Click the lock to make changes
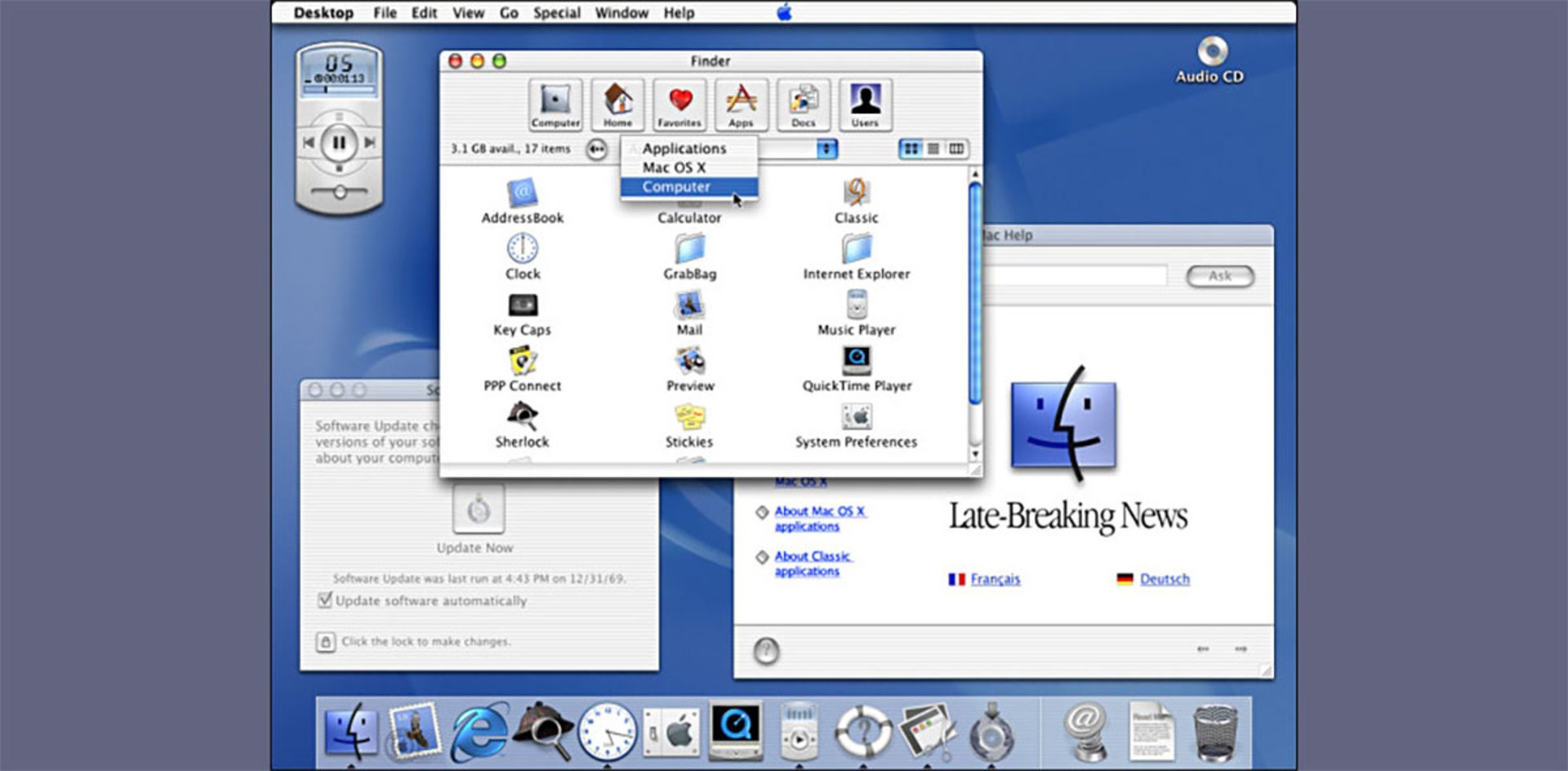Screen dimensions: 1568x771 pos(325,642)
